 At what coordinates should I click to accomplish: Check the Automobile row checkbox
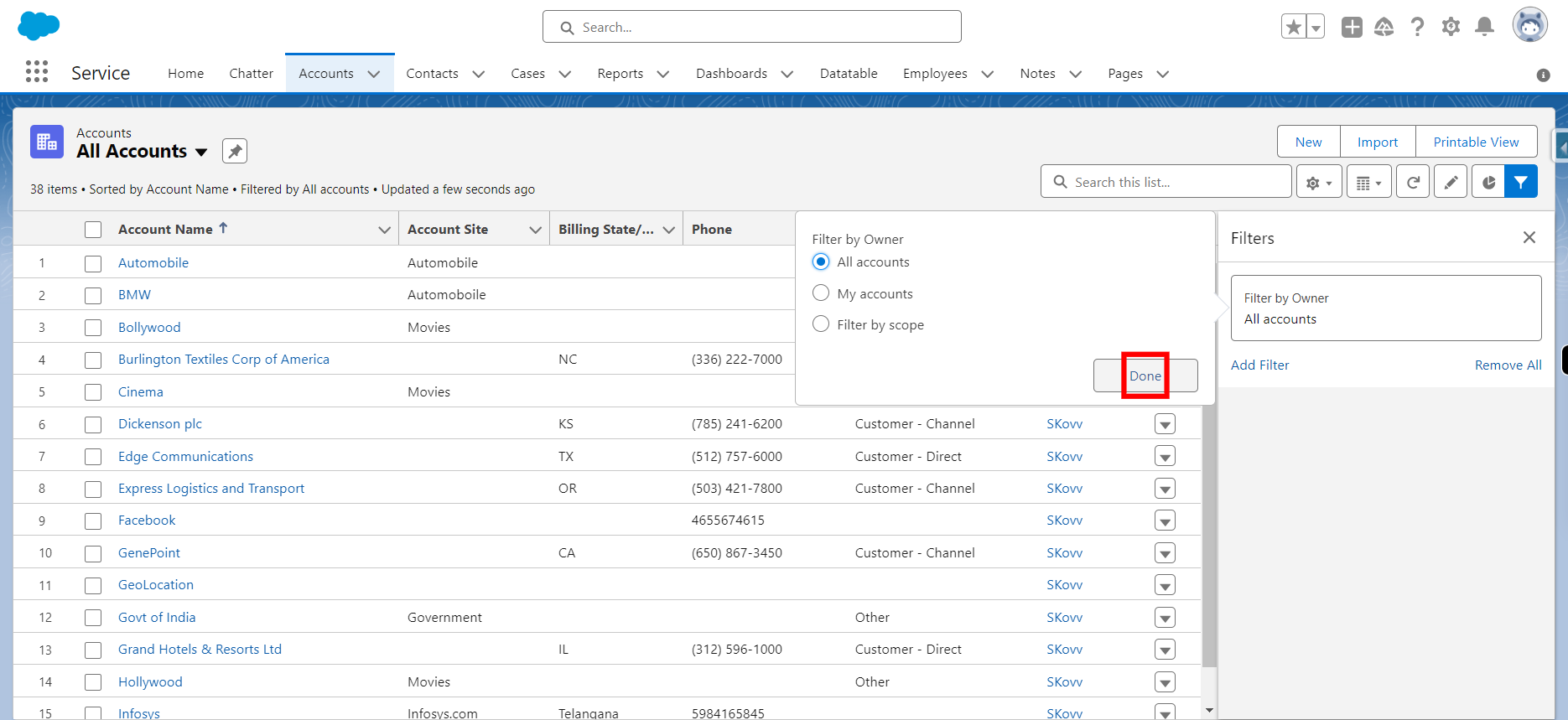pos(93,263)
